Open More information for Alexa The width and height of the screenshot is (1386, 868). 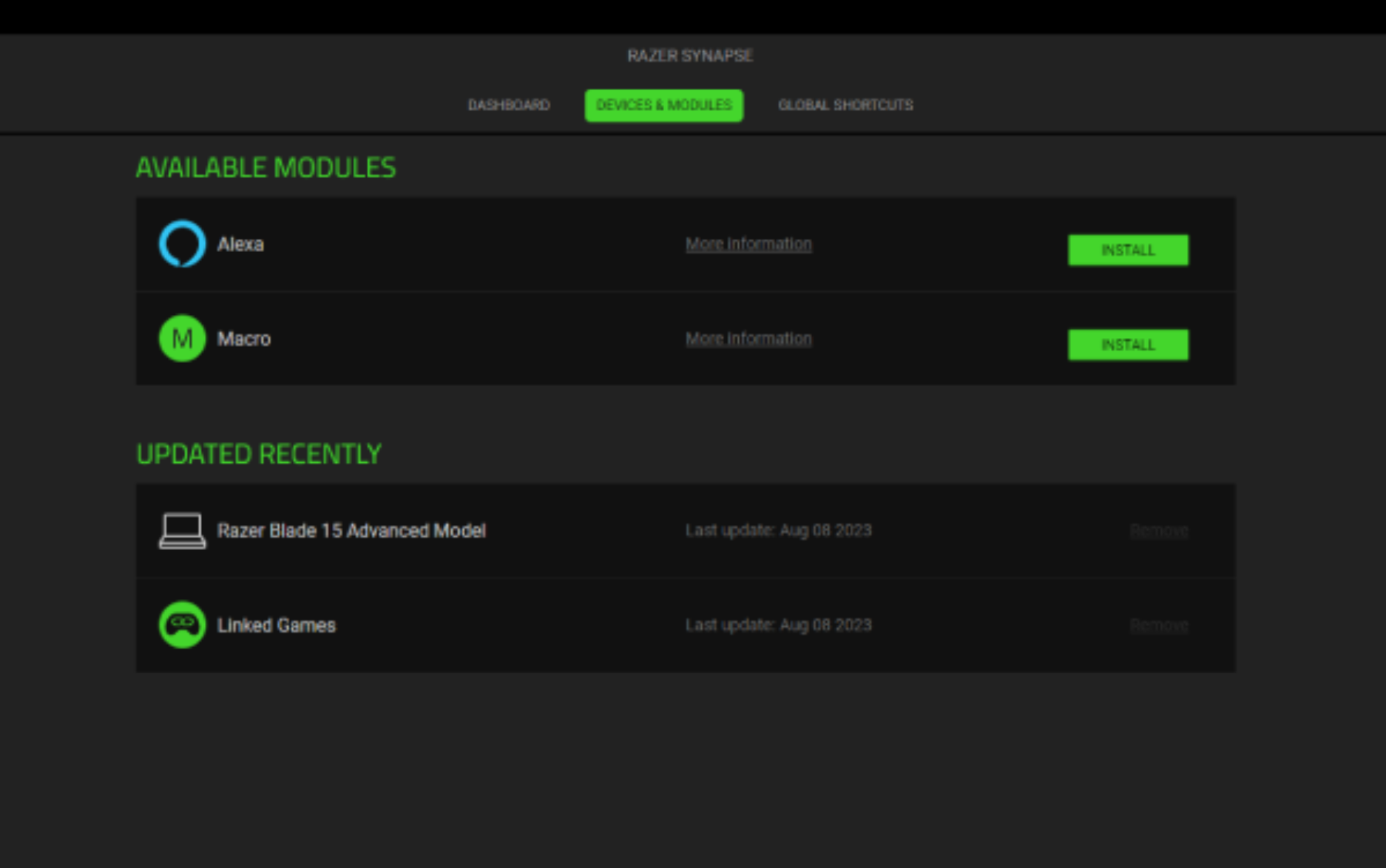click(748, 243)
